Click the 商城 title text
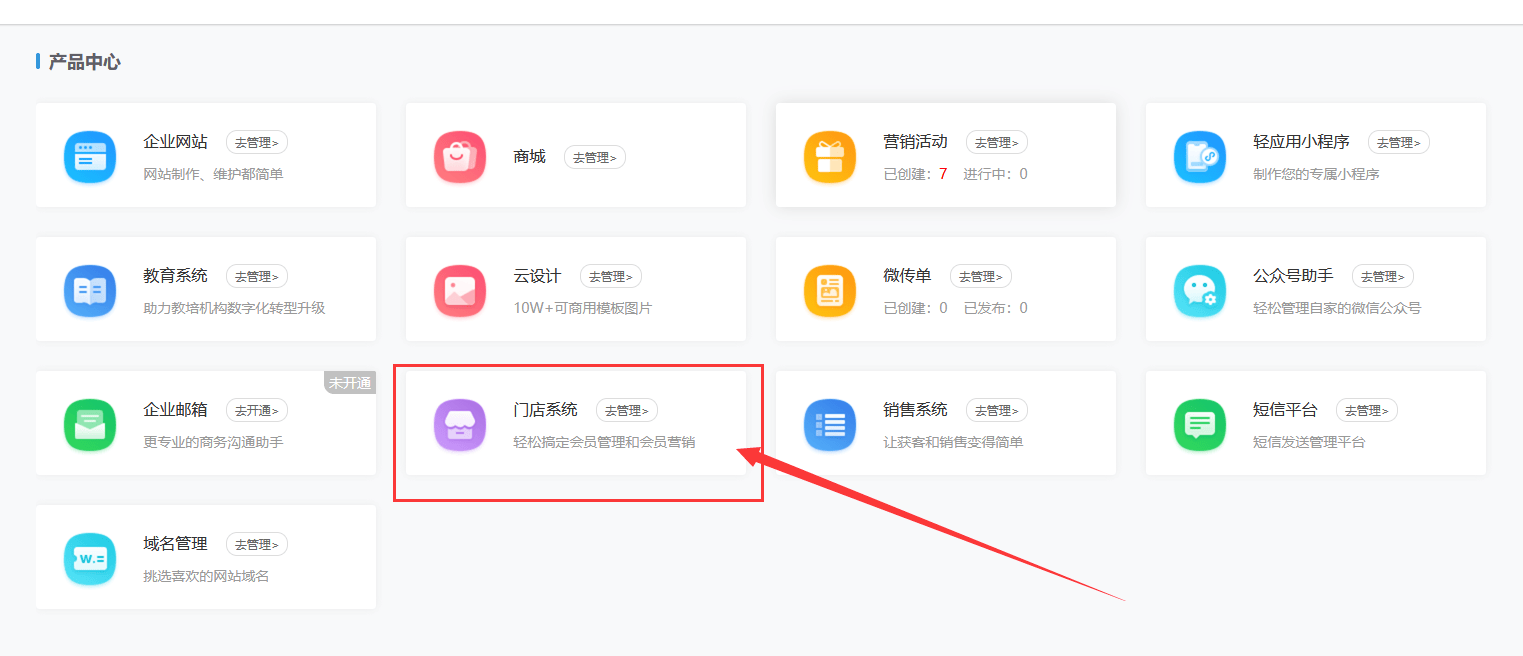1523x656 pixels. pos(530,157)
